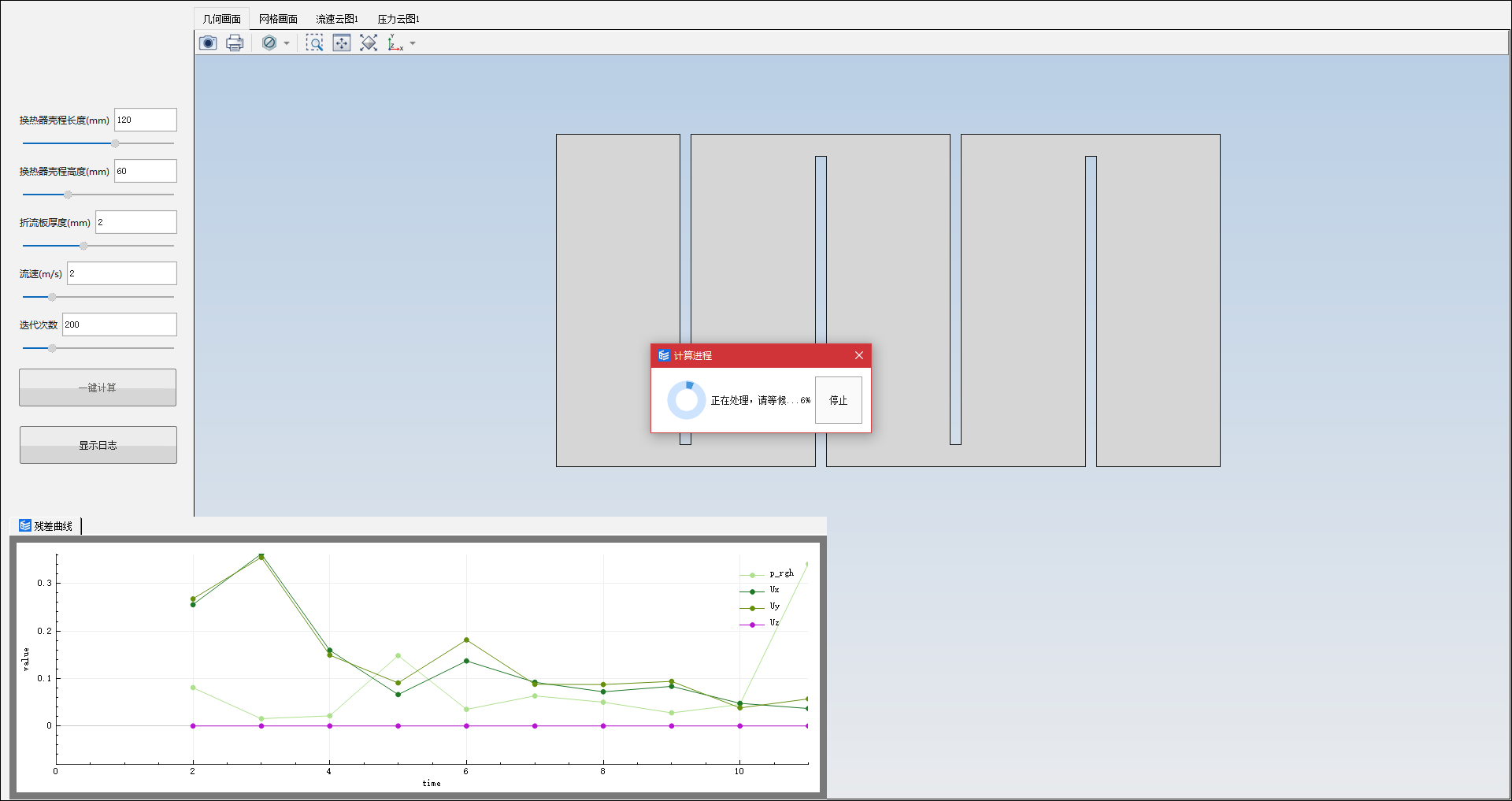The height and width of the screenshot is (801, 1512).
Task: Click the Uz legend entry
Action: point(760,623)
